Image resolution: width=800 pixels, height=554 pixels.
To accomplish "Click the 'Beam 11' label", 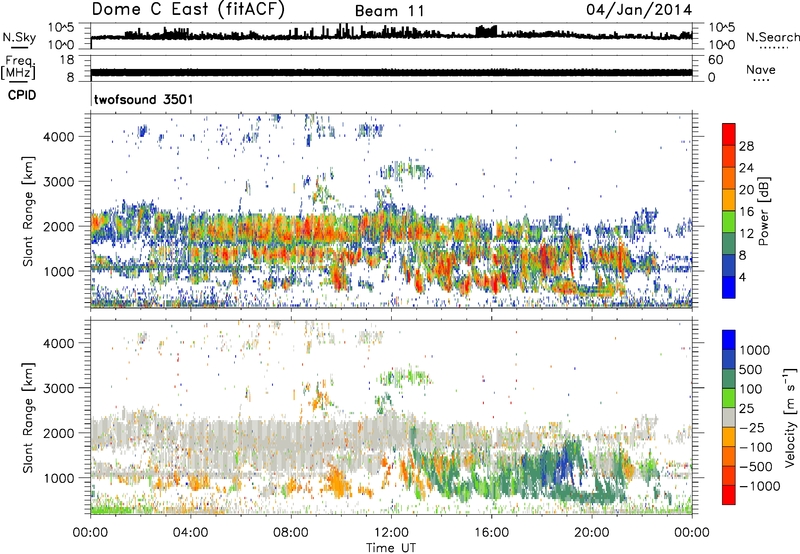I will pos(389,11).
